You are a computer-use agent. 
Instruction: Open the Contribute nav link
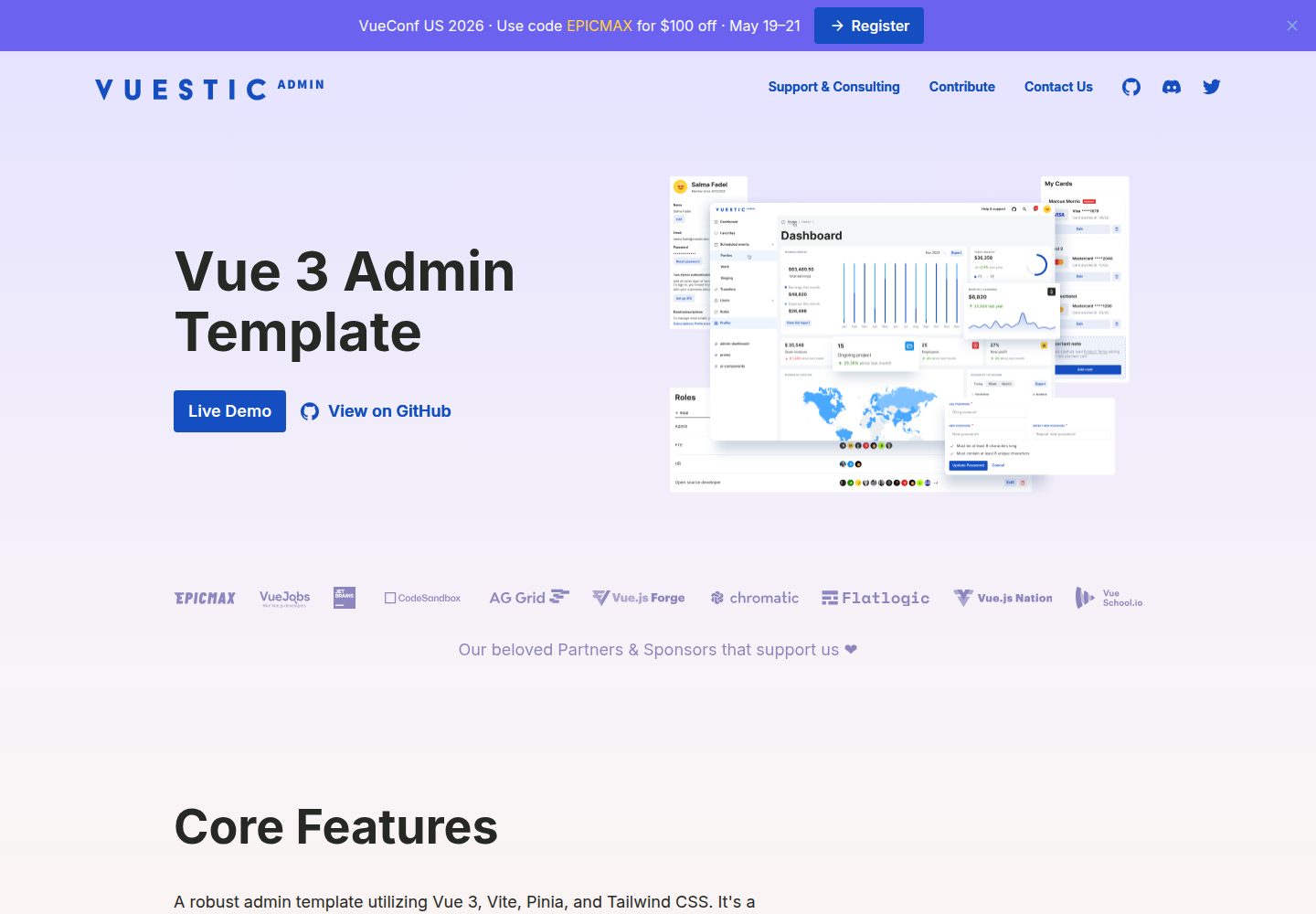(x=962, y=87)
